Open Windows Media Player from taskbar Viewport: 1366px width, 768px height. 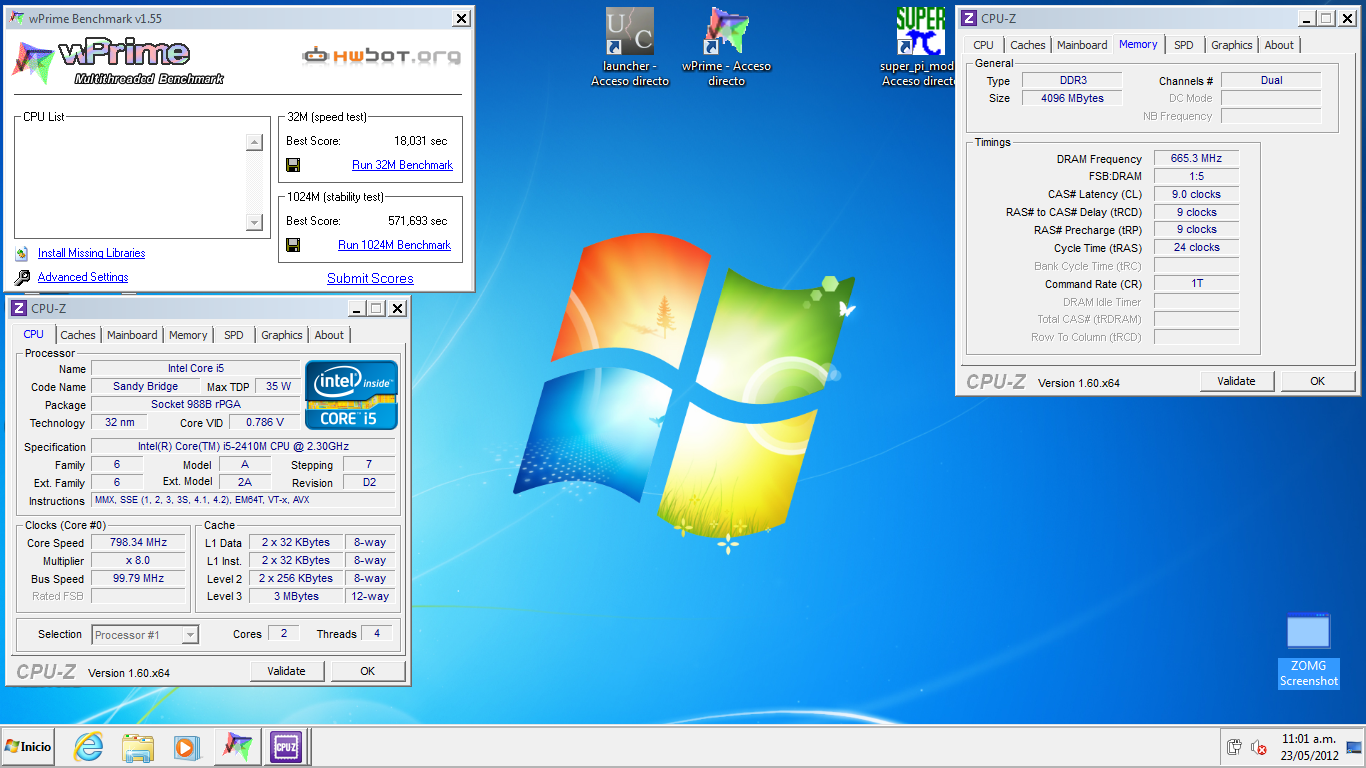click(x=185, y=747)
